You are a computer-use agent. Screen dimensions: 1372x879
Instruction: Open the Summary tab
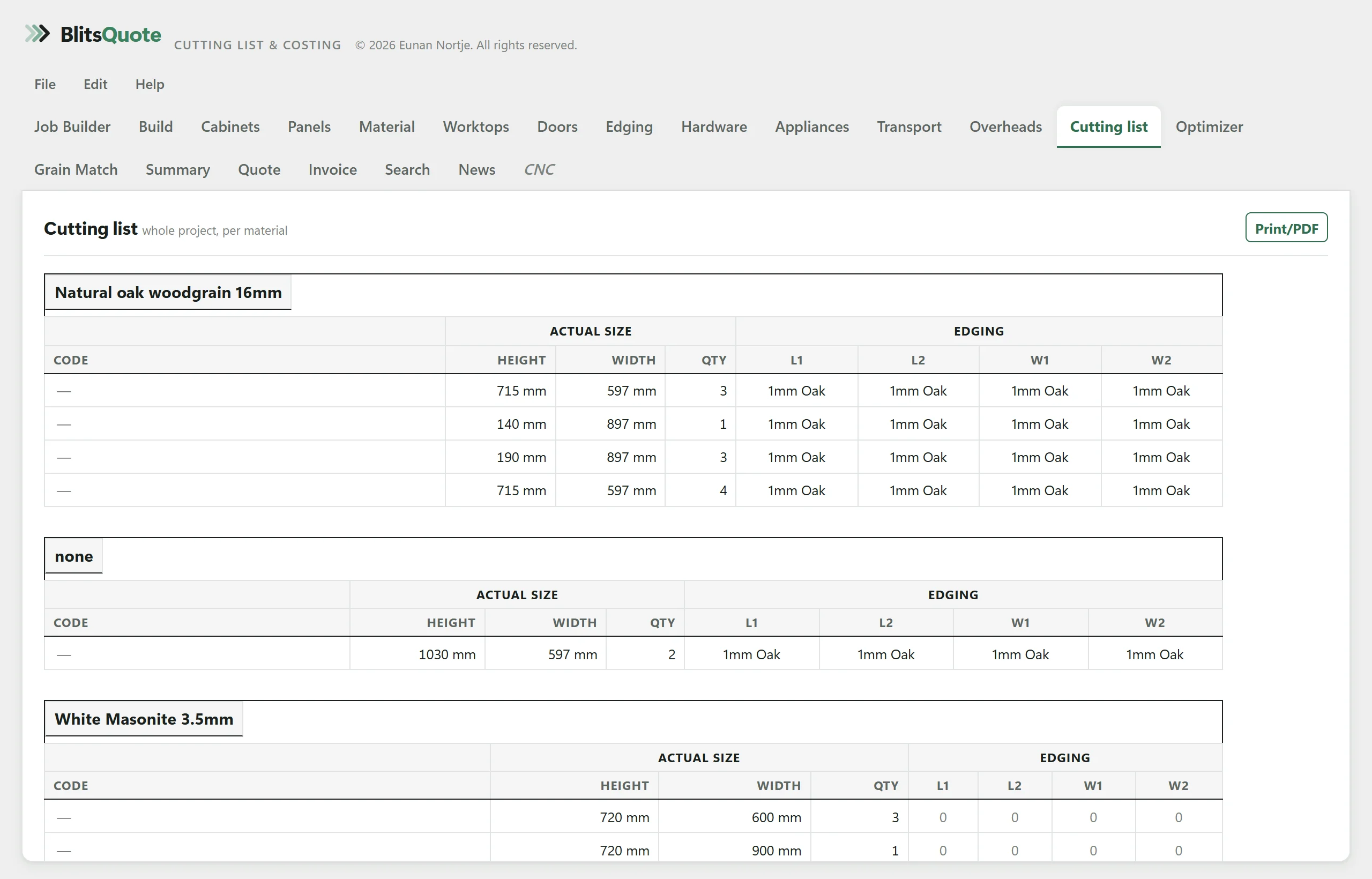coord(177,169)
